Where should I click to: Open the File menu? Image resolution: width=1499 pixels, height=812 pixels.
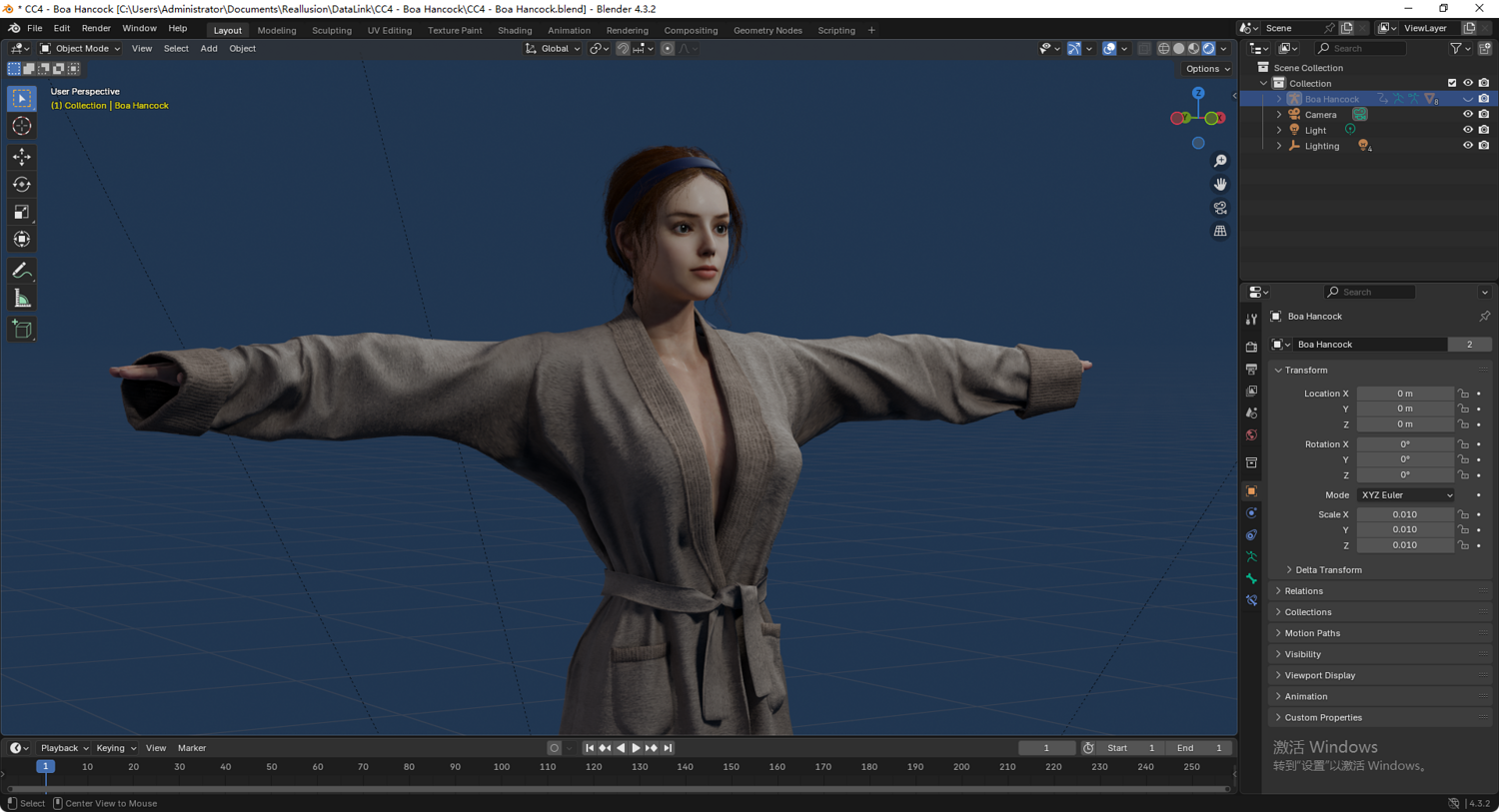(x=34, y=28)
